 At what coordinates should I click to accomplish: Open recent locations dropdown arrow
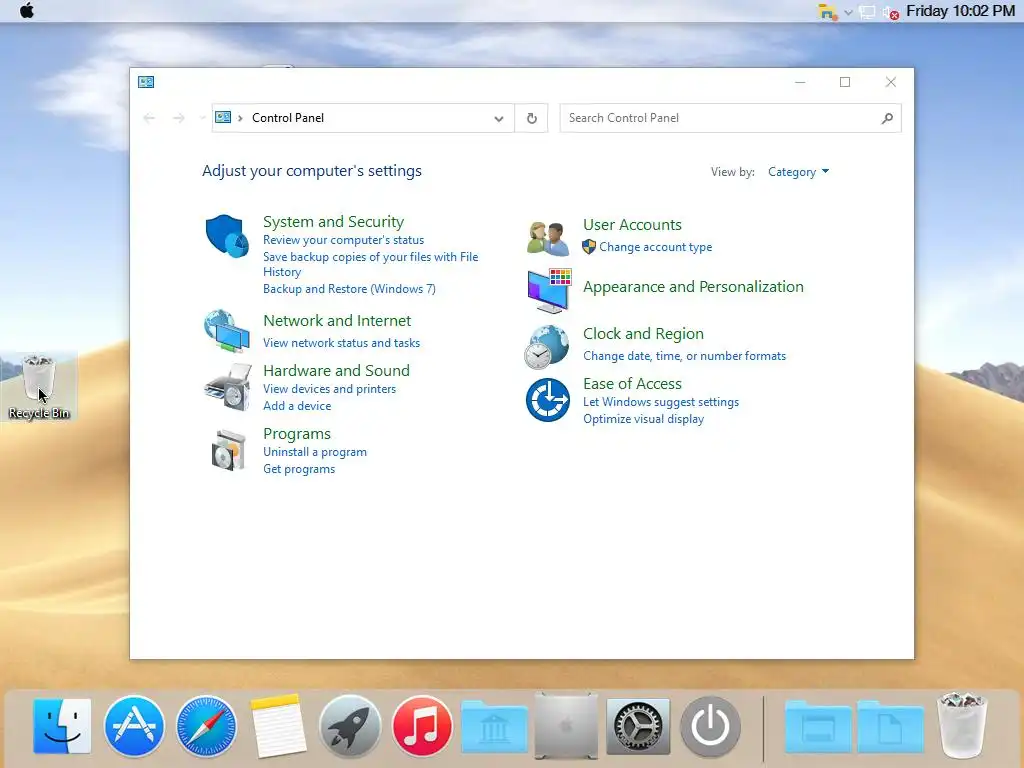click(202, 118)
